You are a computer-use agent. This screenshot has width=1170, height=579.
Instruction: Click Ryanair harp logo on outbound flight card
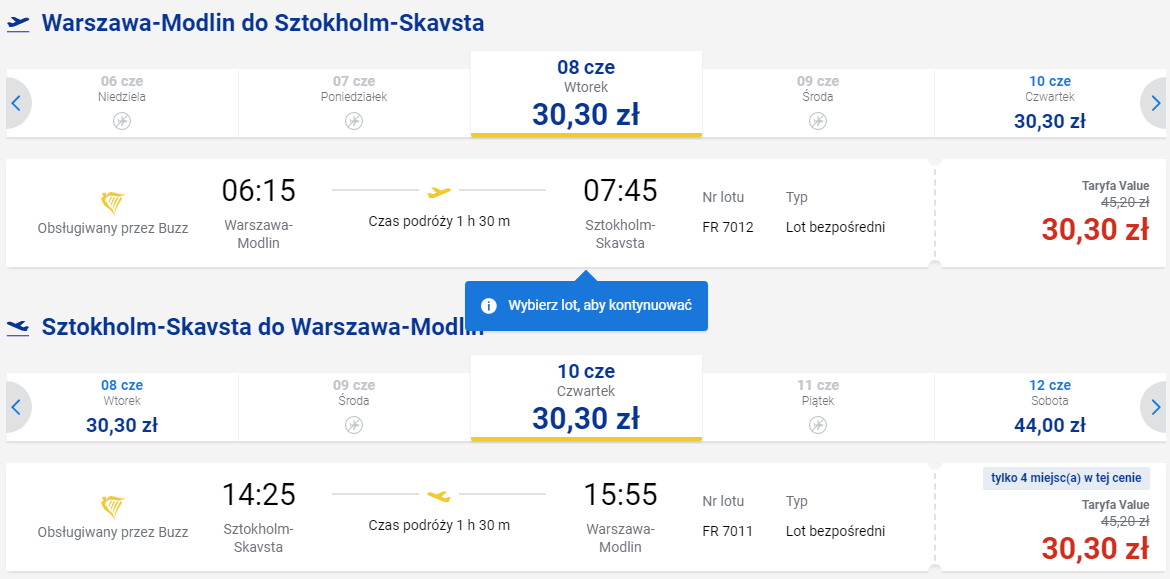click(113, 203)
